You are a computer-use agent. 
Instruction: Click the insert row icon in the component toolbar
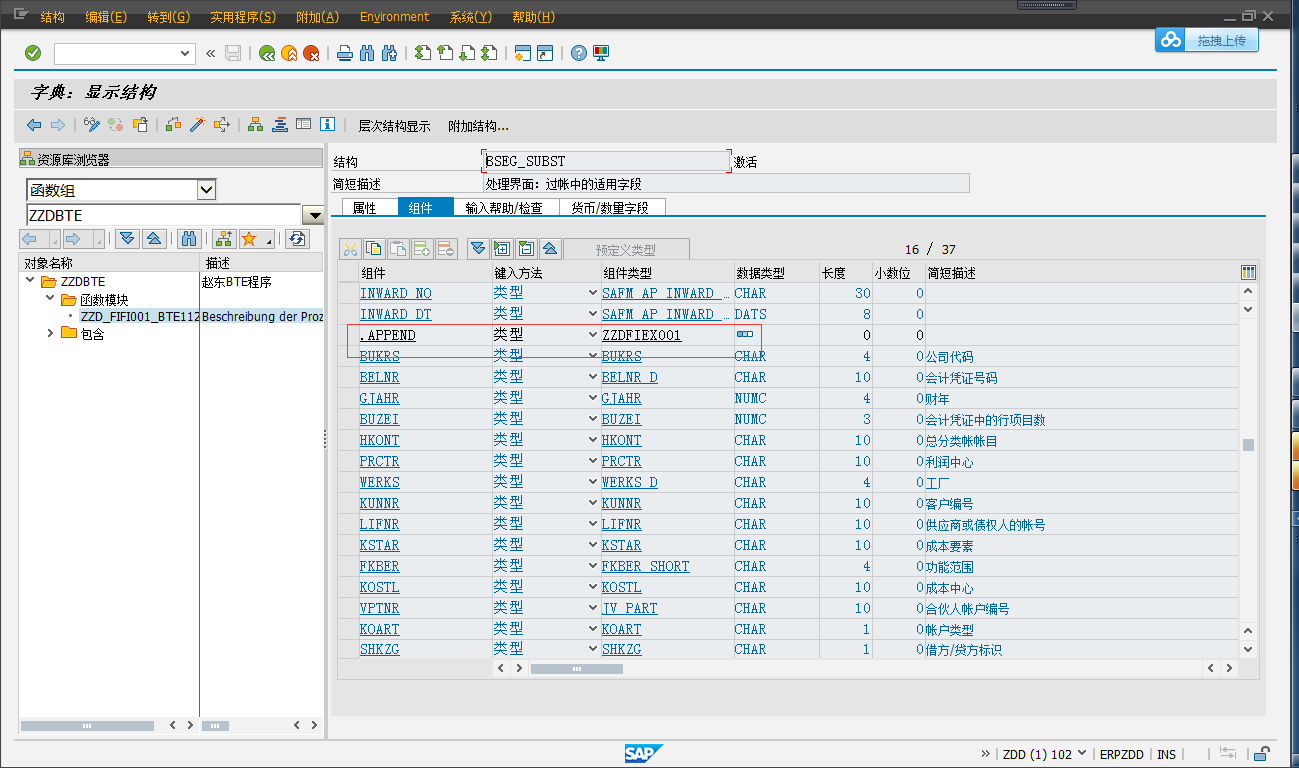pyautogui.click(x=422, y=248)
